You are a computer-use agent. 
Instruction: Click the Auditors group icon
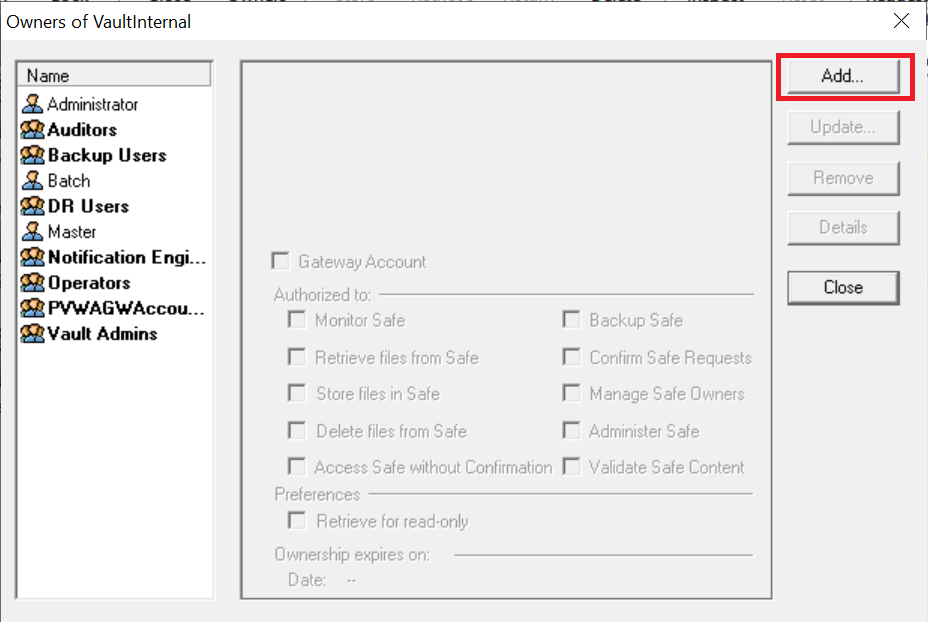(x=32, y=130)
